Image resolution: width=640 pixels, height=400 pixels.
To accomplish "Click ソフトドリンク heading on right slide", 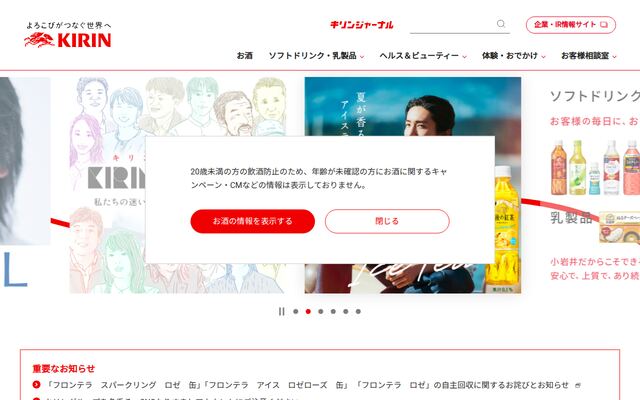I will point(595,96).
